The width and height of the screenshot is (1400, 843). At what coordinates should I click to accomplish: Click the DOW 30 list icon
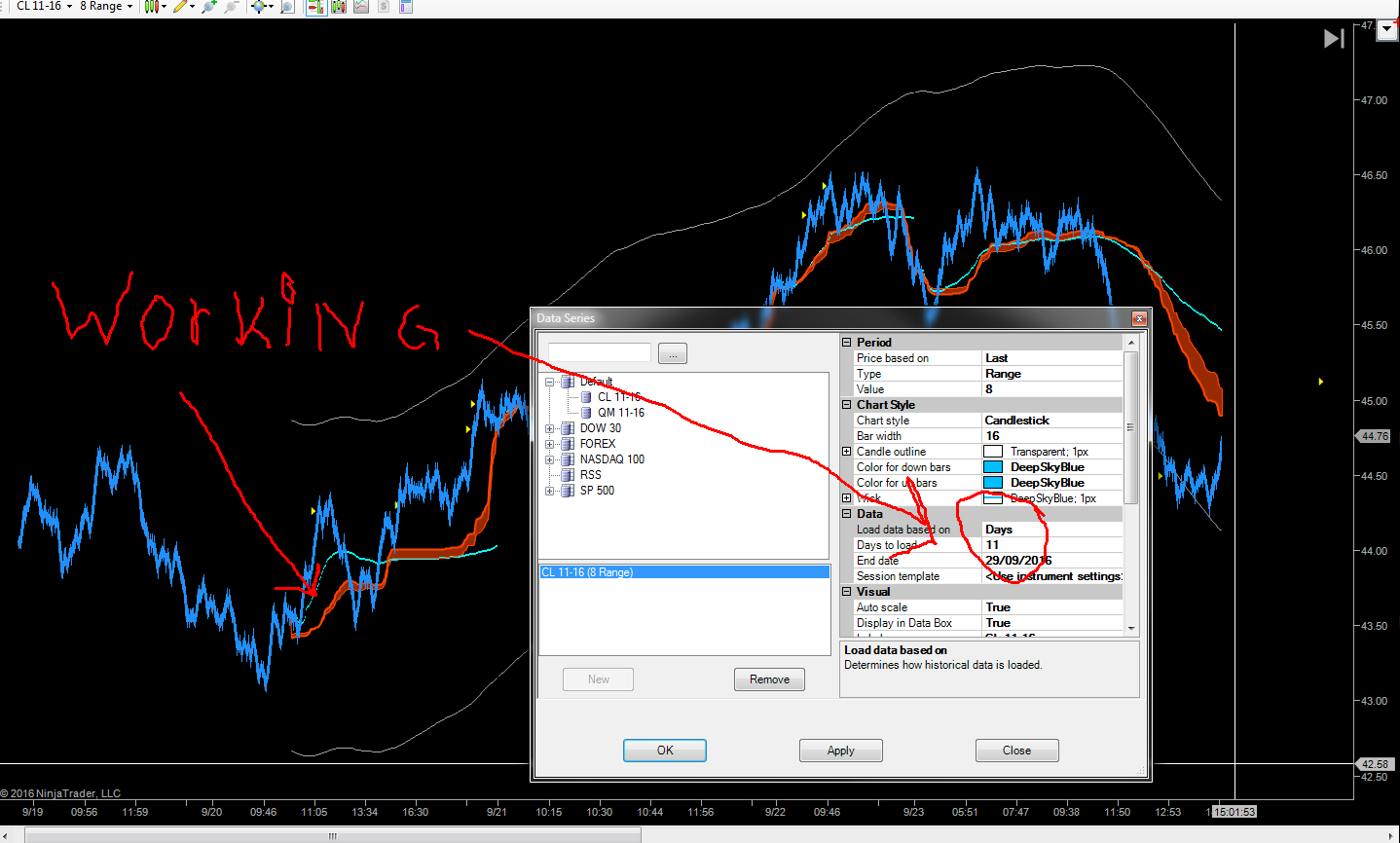point(568,428)
